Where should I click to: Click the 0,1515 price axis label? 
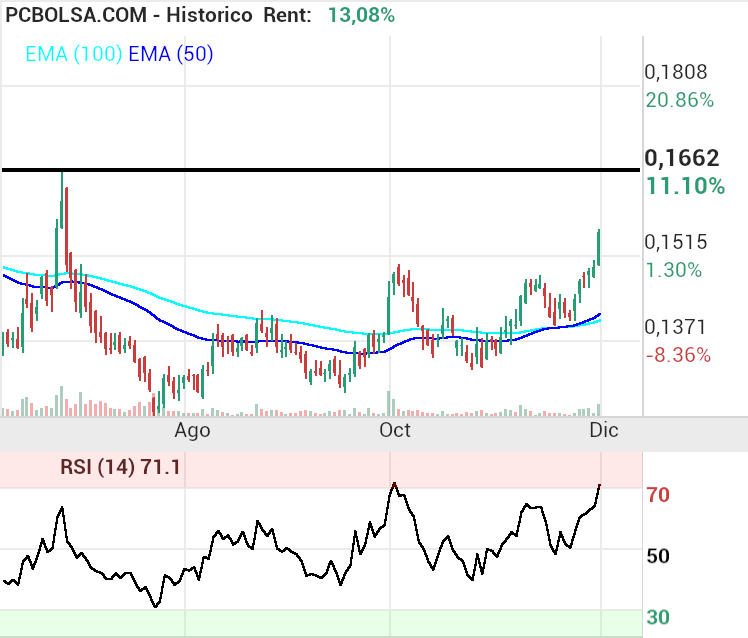pyautogui.click(x=676, y=242)
